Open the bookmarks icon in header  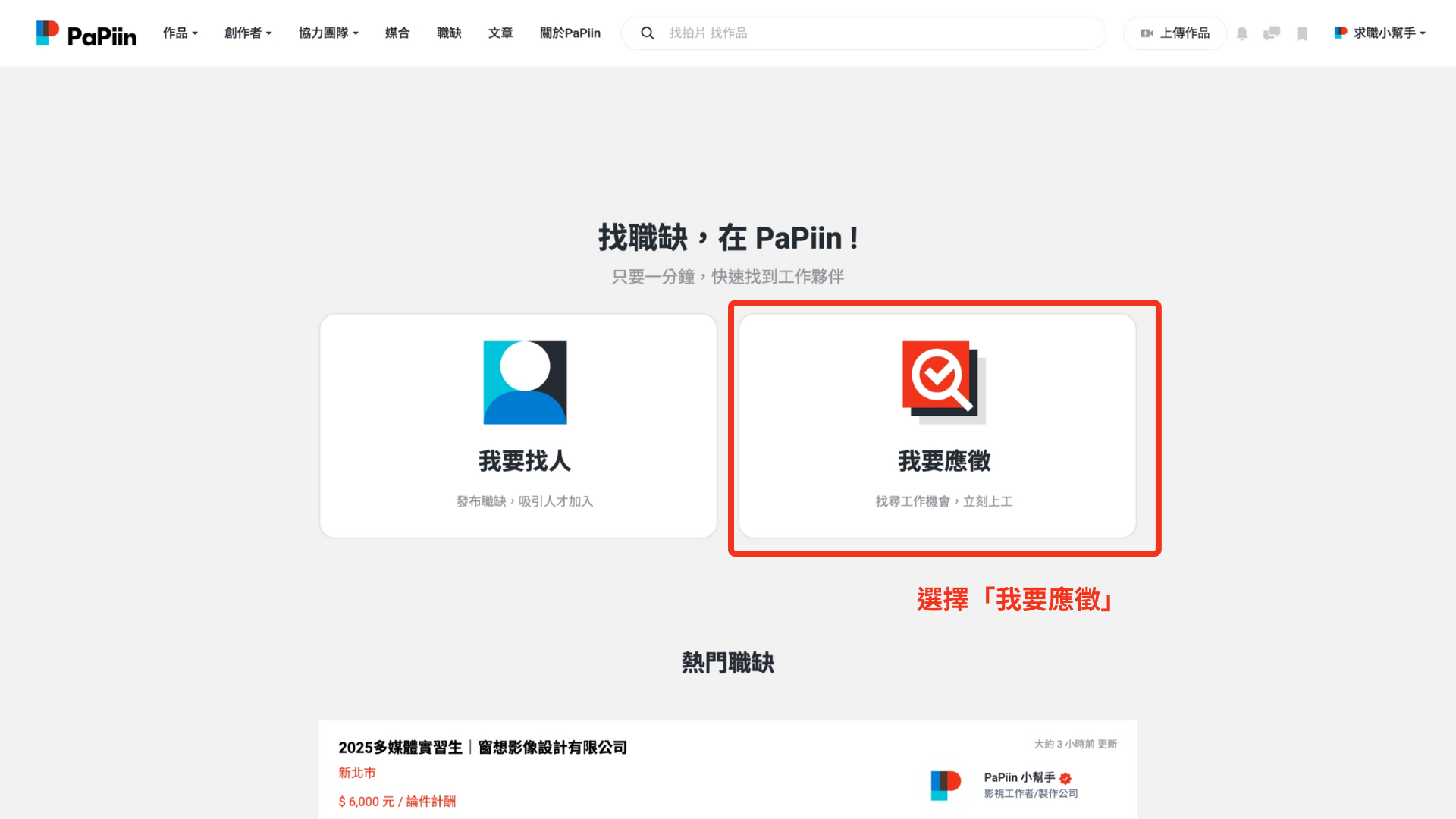tap(1302, 33)
